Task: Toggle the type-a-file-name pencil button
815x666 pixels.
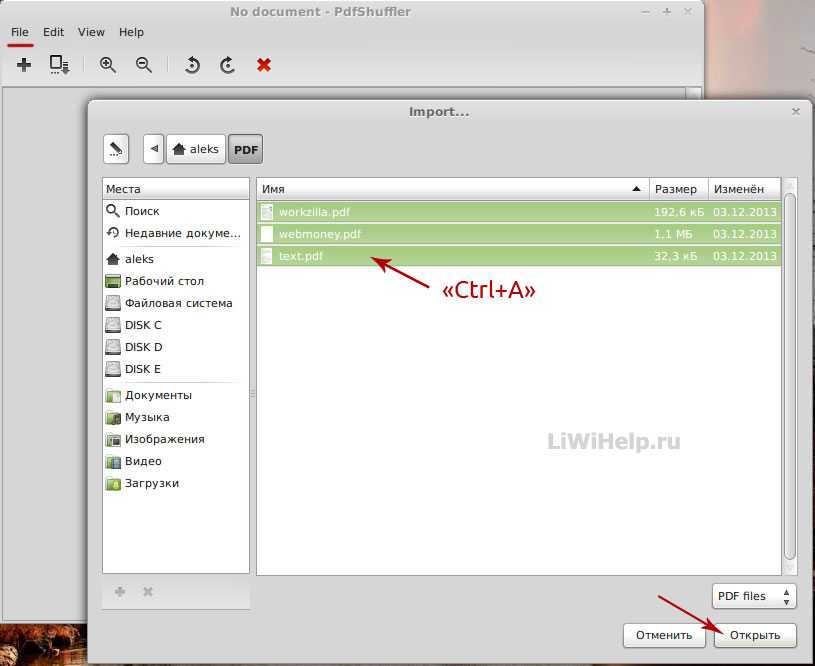Action: (x=116, y=149)
